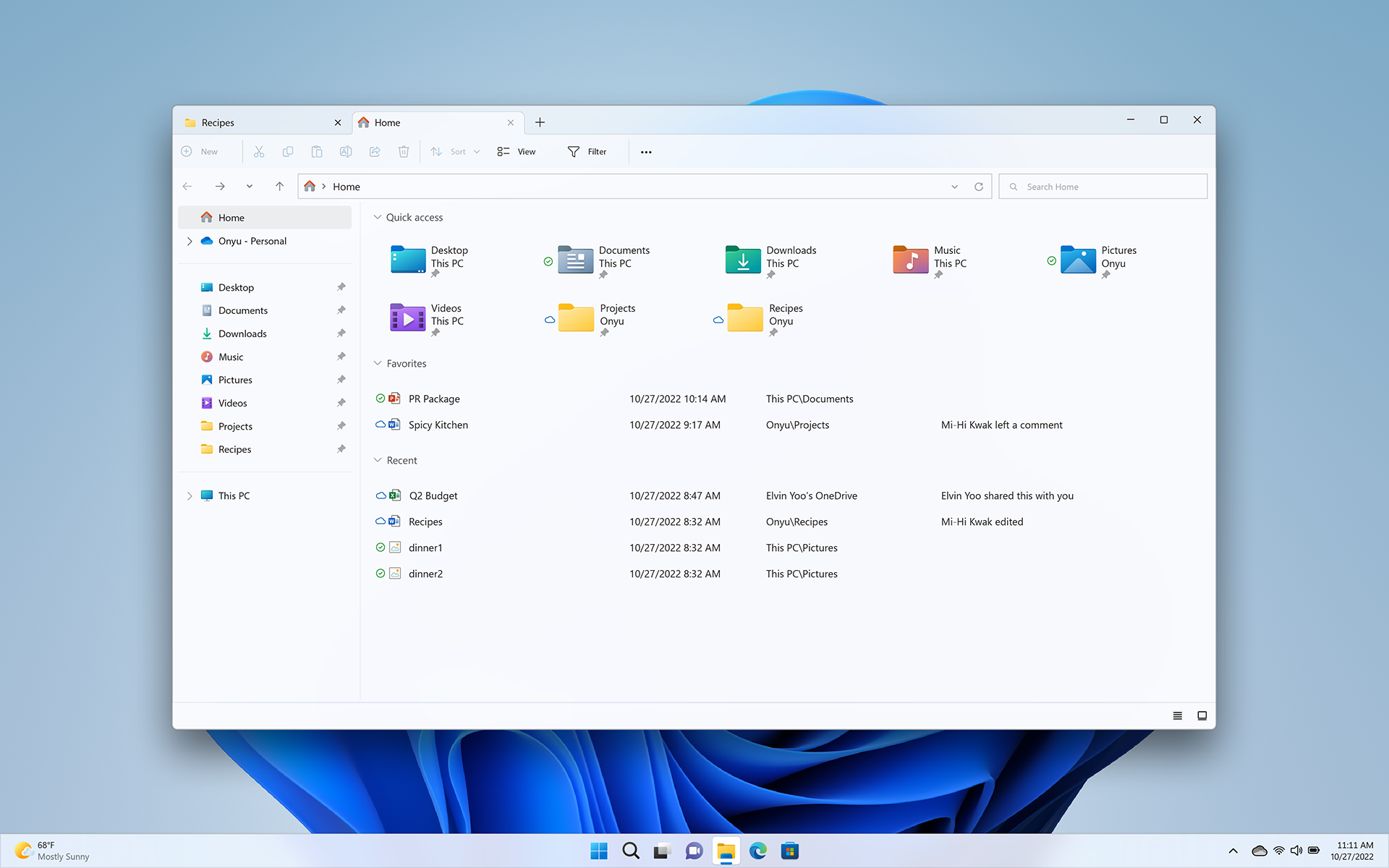Viewport: 1389px width, 868px height.
Task: Click the Preview pane icon bottom-right
Action: tap(1201, 715)
